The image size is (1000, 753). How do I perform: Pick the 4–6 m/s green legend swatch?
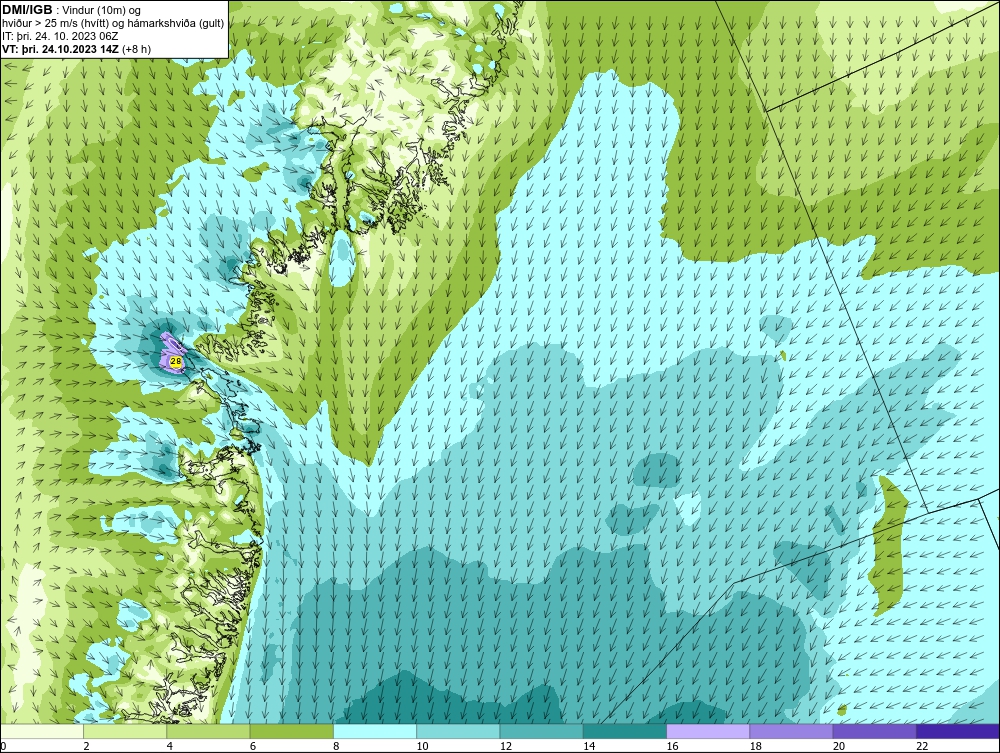pos(208,731)
